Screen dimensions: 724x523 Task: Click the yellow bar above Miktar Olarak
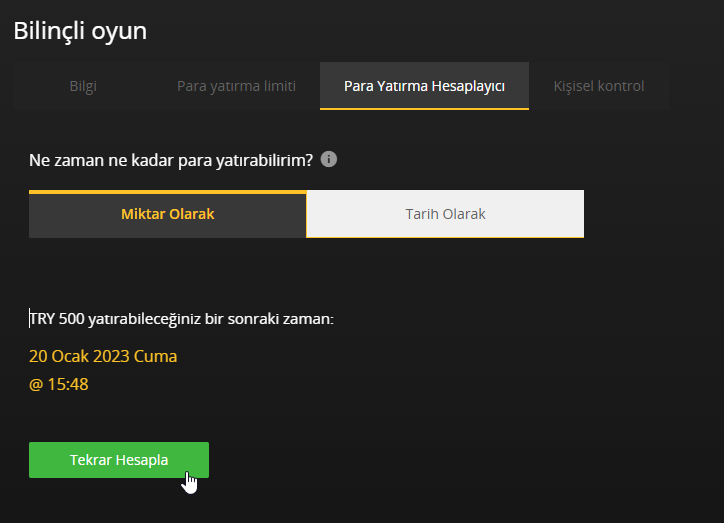tap(167, 191)
